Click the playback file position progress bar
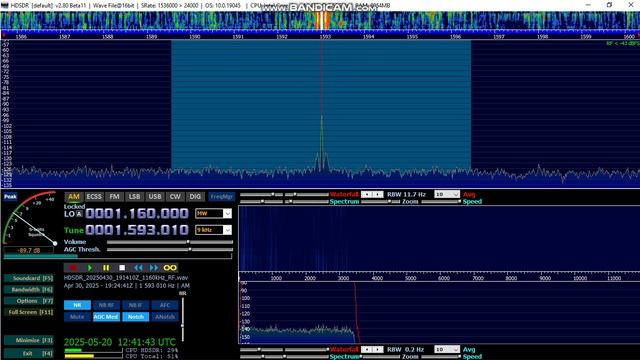Viewport: 640px width, 360px height. (x=118, y=256)
